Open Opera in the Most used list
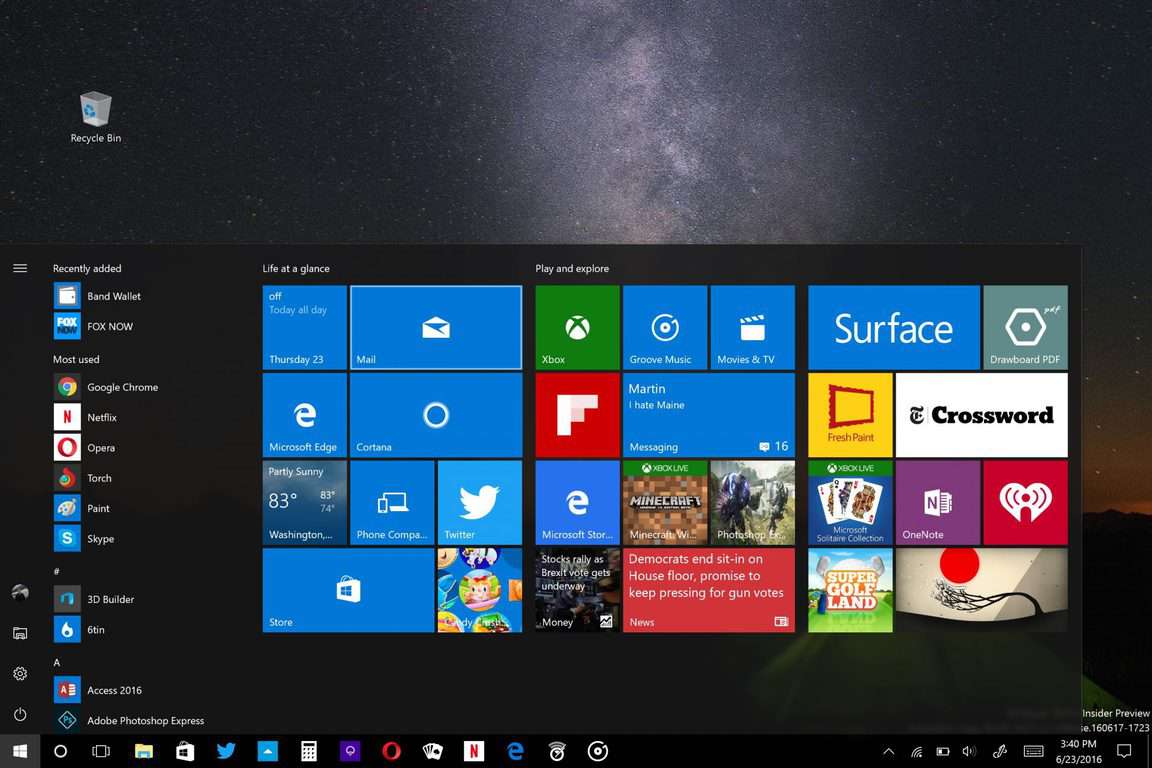This screenshot has height=768, width=1152. tap(100, 448)
